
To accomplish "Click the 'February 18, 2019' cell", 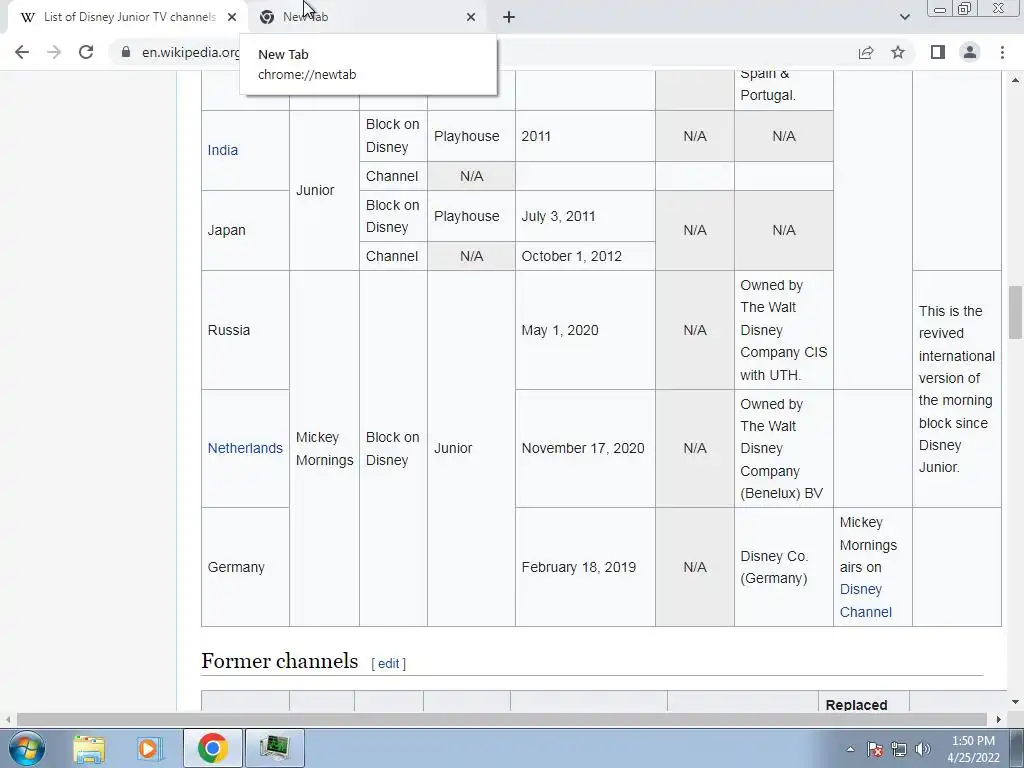I will point(585,567).
